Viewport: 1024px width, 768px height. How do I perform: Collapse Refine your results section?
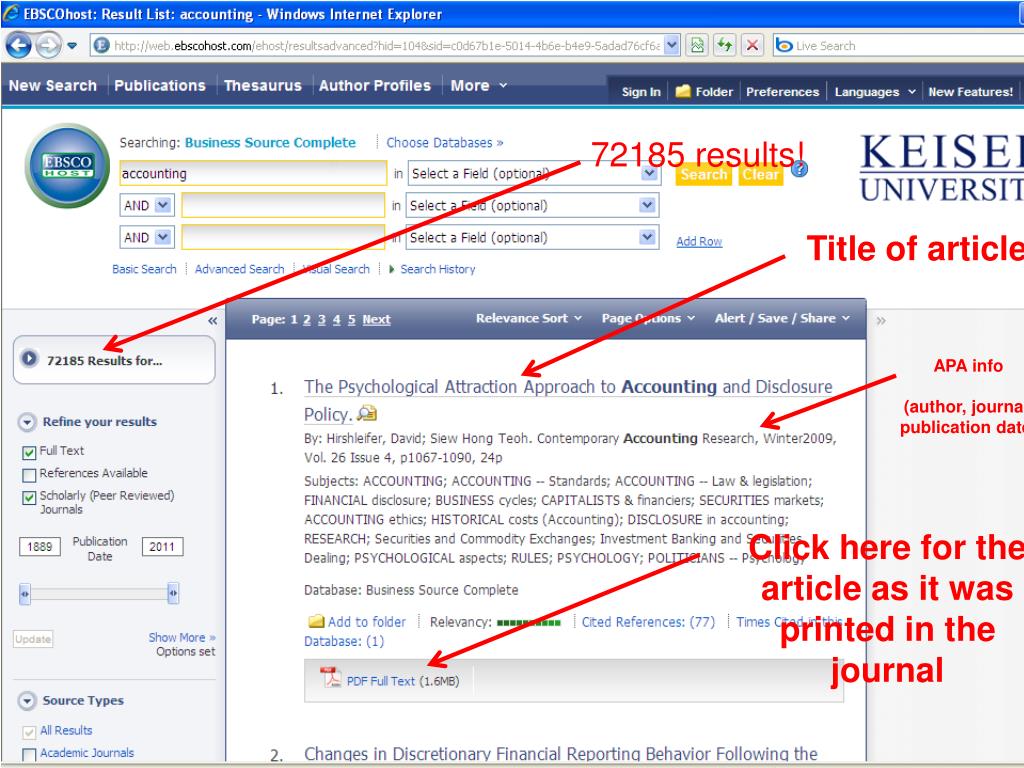[x=27, y=423]
